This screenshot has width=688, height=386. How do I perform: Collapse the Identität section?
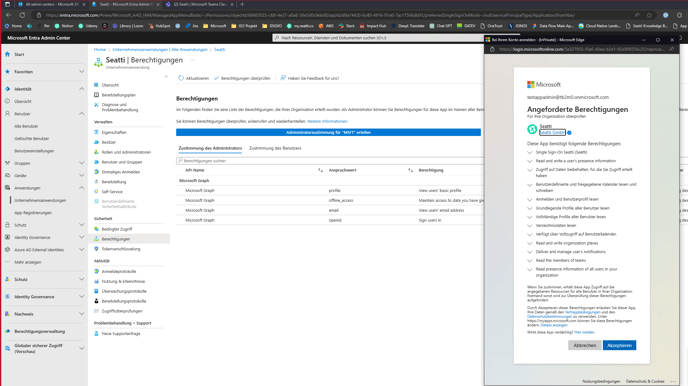pos(82,89)
